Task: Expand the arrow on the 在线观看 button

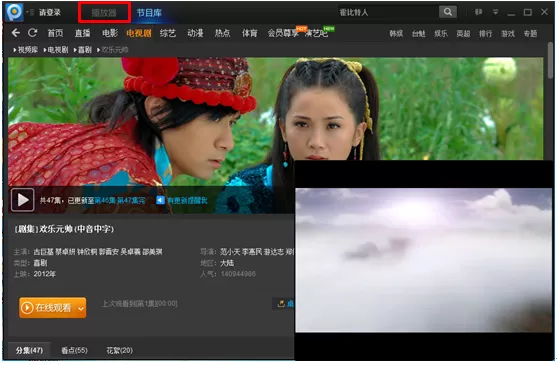Action: [x=81, y=308]
